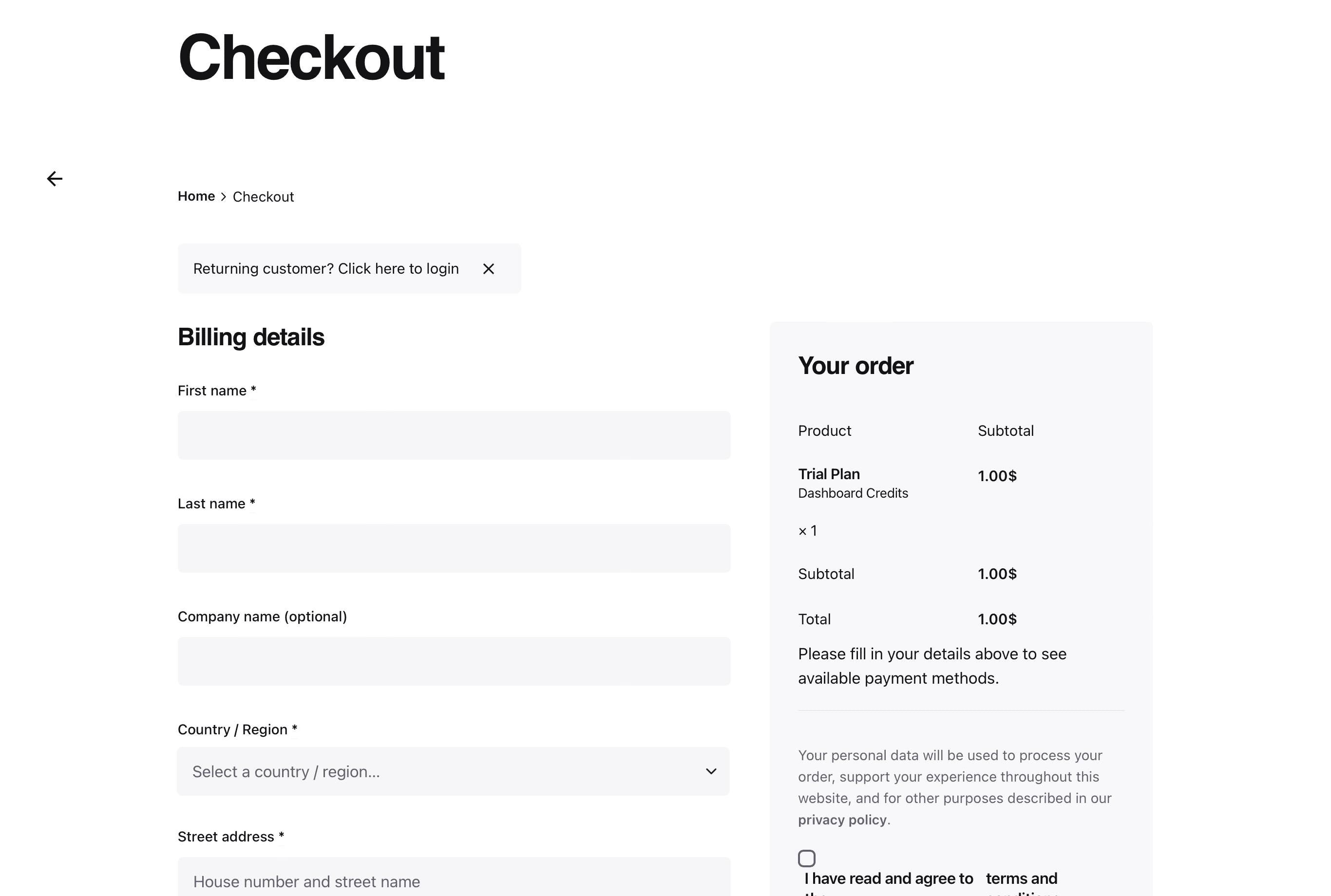Click the Your order summary title

[856, 366]
